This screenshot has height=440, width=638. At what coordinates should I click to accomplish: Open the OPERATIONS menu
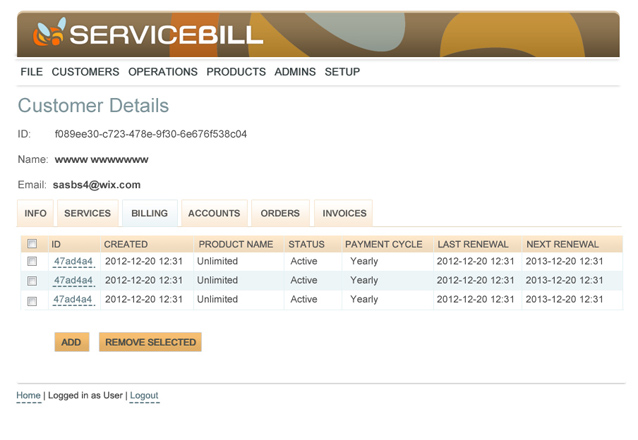[x=163, y=72]
